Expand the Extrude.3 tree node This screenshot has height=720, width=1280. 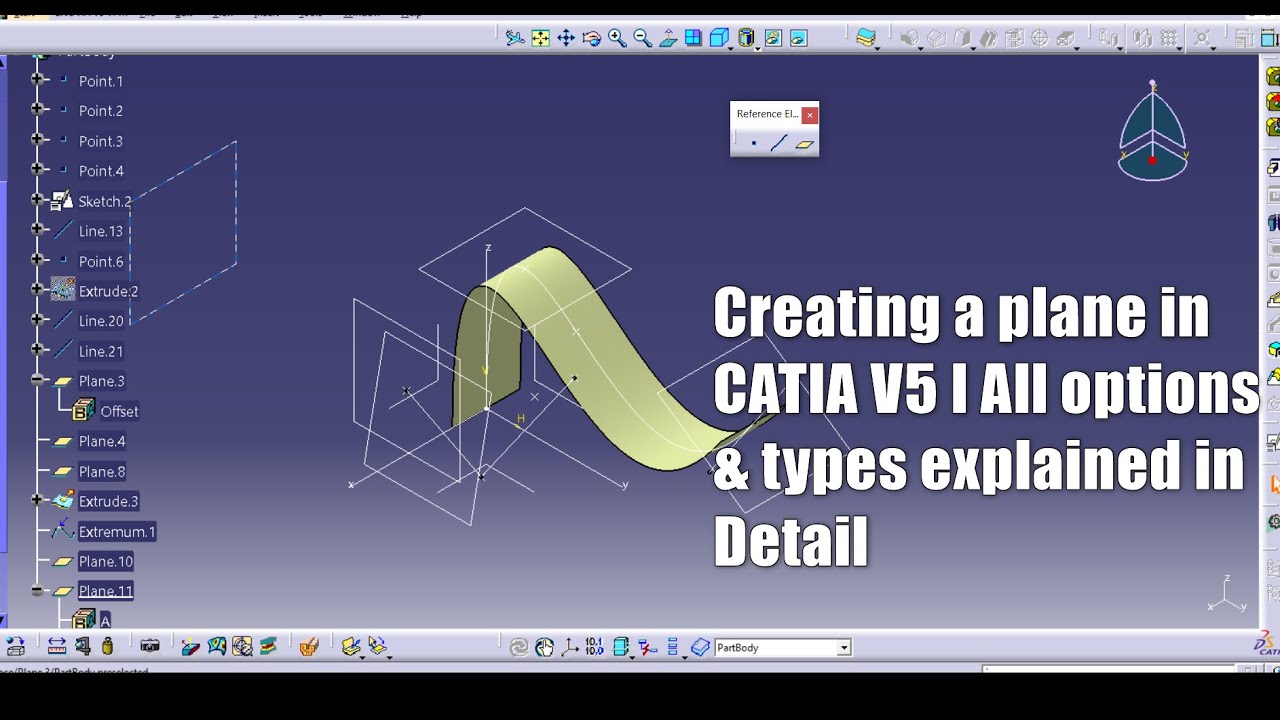tap(38, 500)
